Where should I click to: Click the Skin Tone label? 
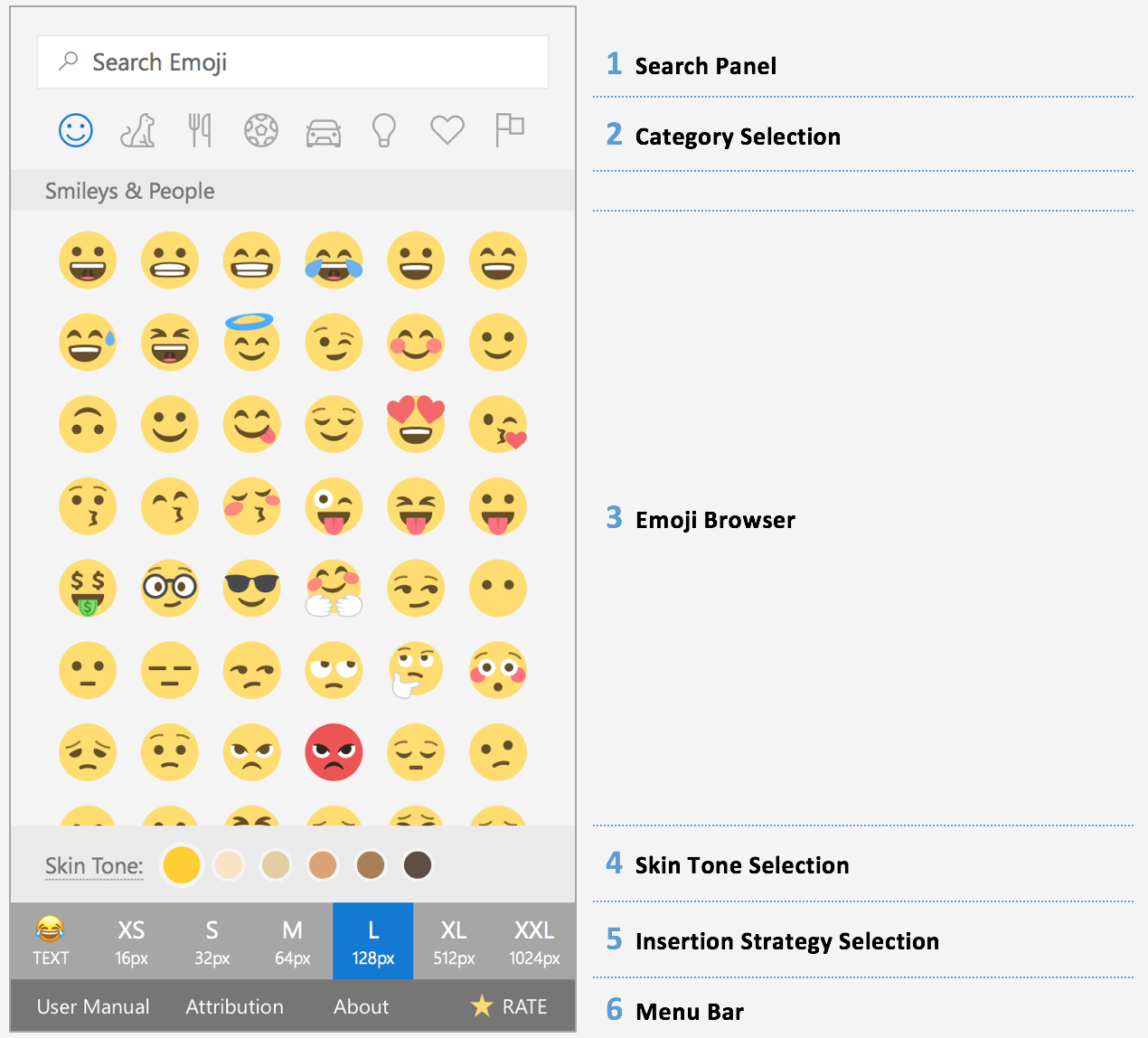pyautogui.click(x=94, y=866)
